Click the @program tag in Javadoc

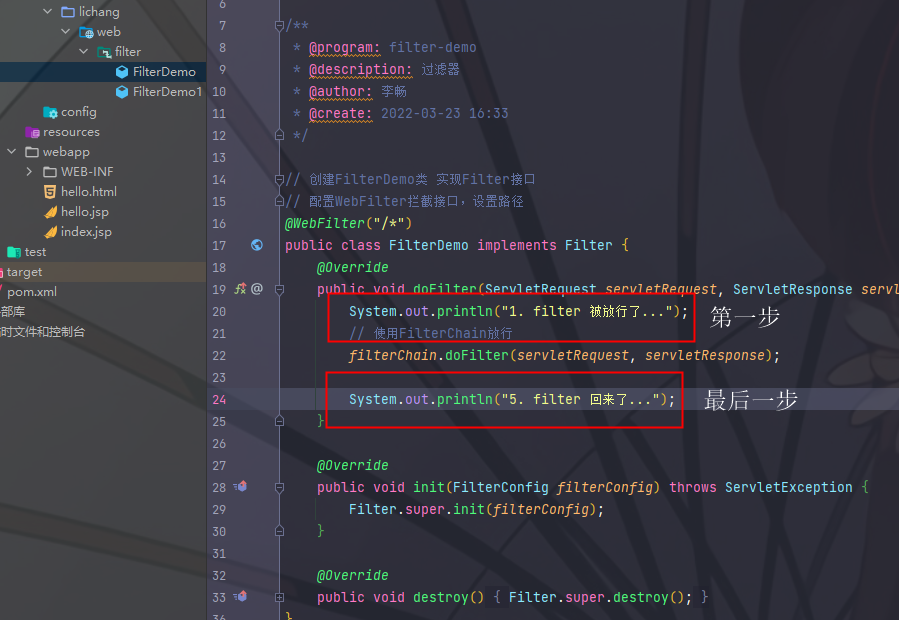(x=345, y=48)
